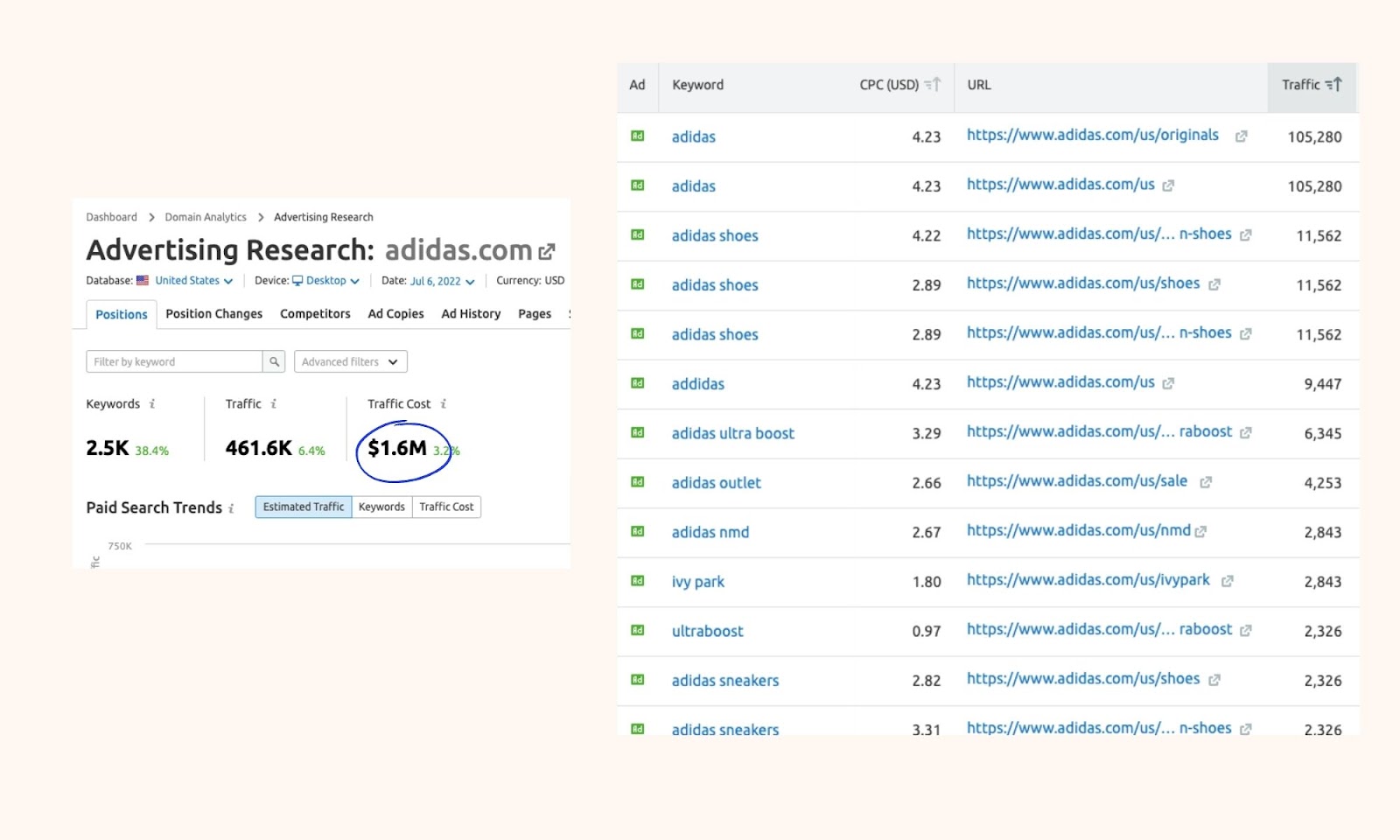The height and width of the screenshot is (840, 1400).
Task: Click the CPC (USD) sort icon
Action: click(x=933, y=85)
